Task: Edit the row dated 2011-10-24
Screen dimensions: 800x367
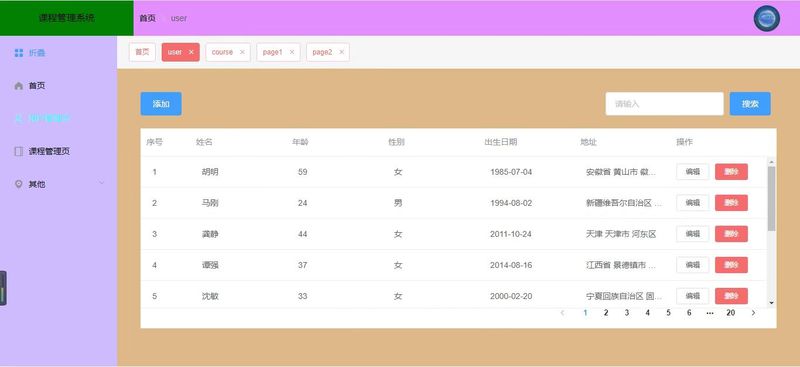Action: (693, 234)
